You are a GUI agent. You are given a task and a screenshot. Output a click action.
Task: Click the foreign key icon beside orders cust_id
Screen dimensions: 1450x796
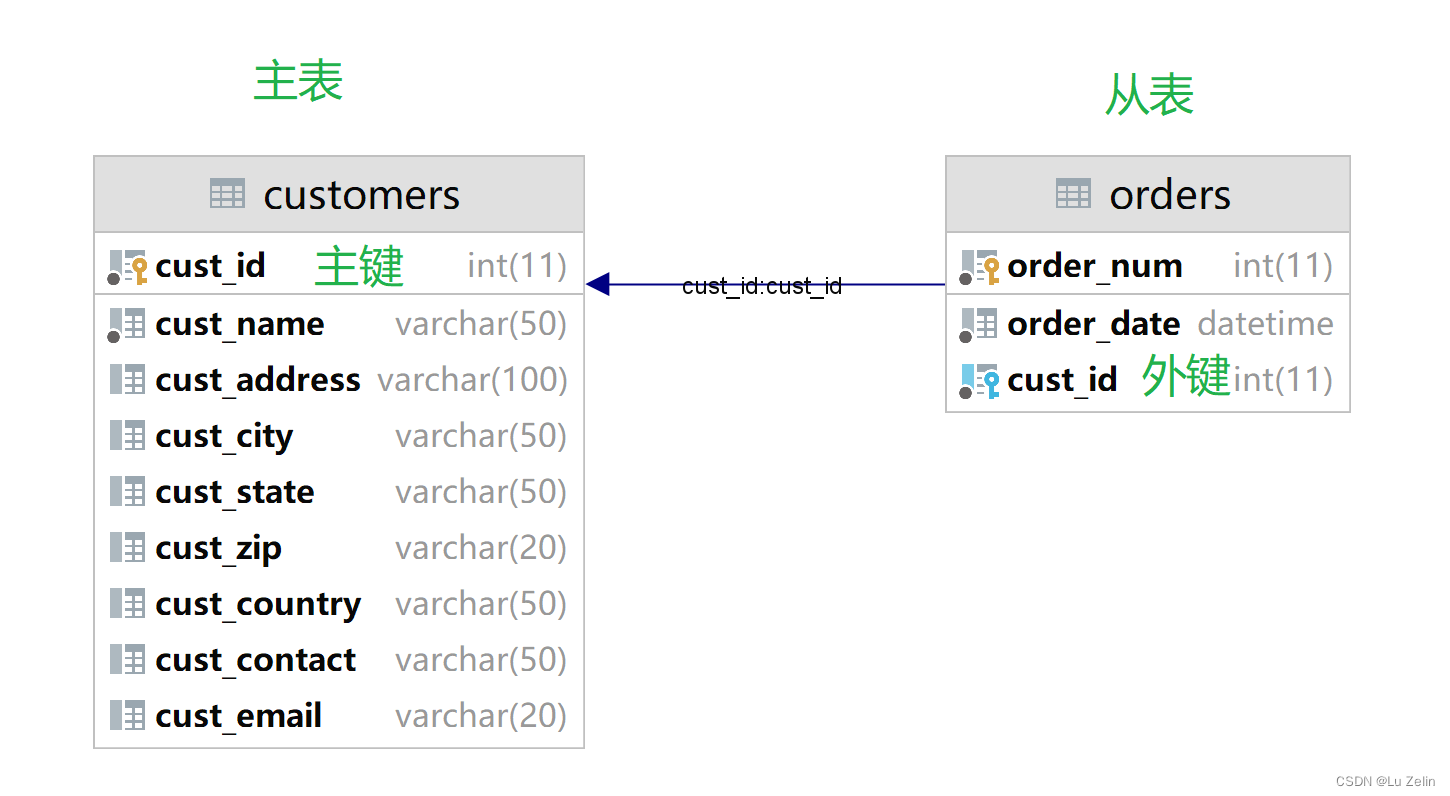[980, 381]
